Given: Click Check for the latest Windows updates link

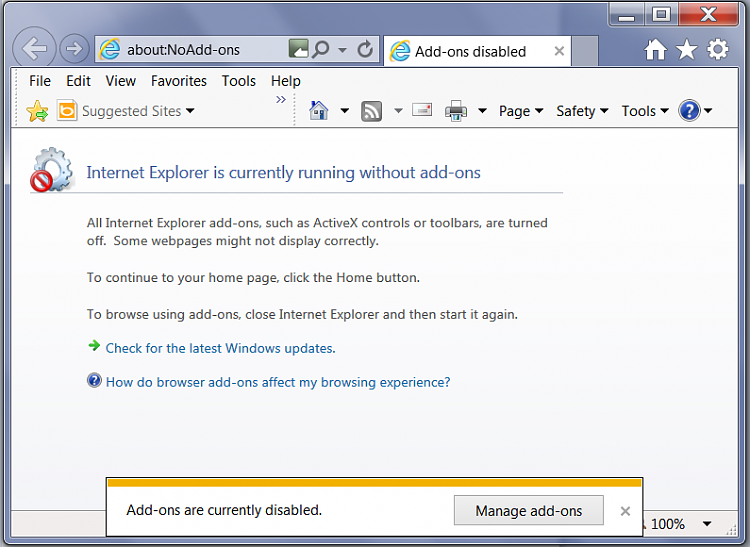Looking at the screenshot, I should click(221, 348).
